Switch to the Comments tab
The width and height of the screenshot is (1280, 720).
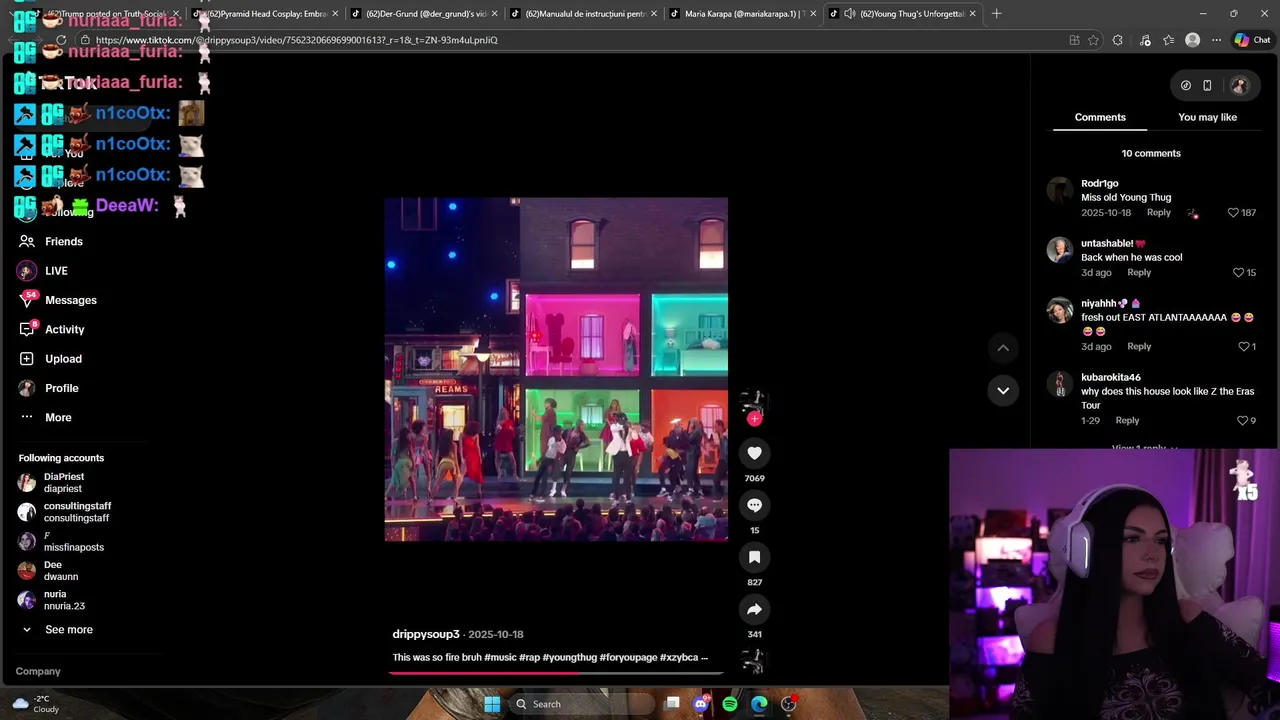coord(1100,117)
